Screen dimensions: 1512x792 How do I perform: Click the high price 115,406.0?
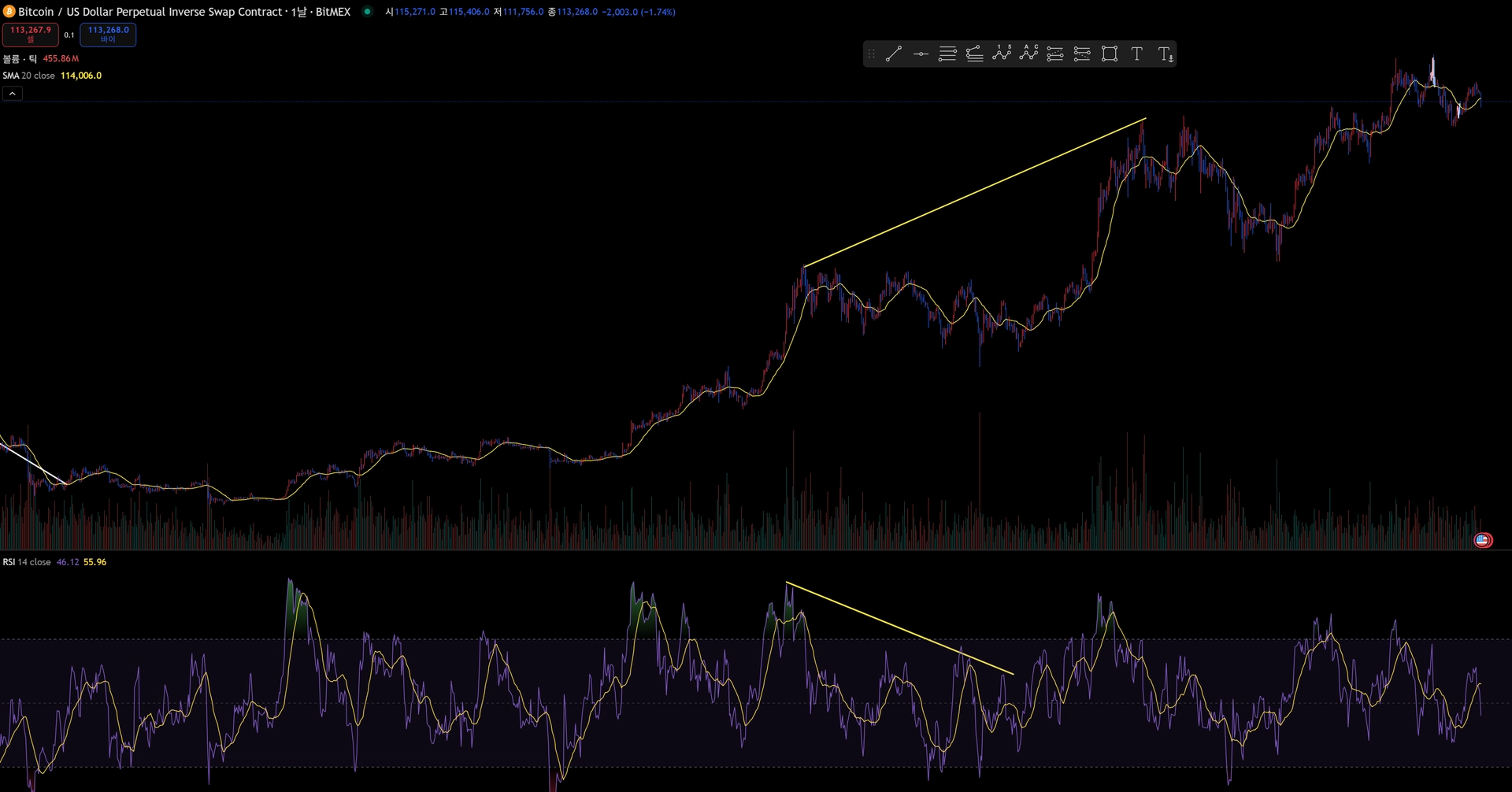click(469, 12)
